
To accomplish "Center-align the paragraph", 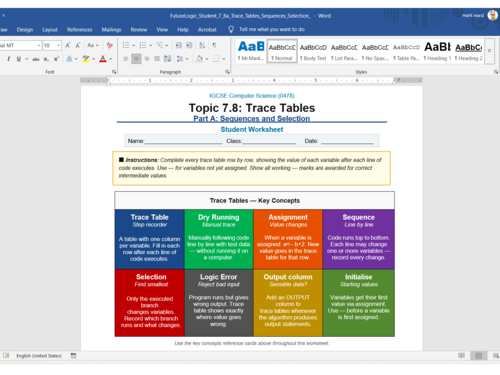I will 136,59.
